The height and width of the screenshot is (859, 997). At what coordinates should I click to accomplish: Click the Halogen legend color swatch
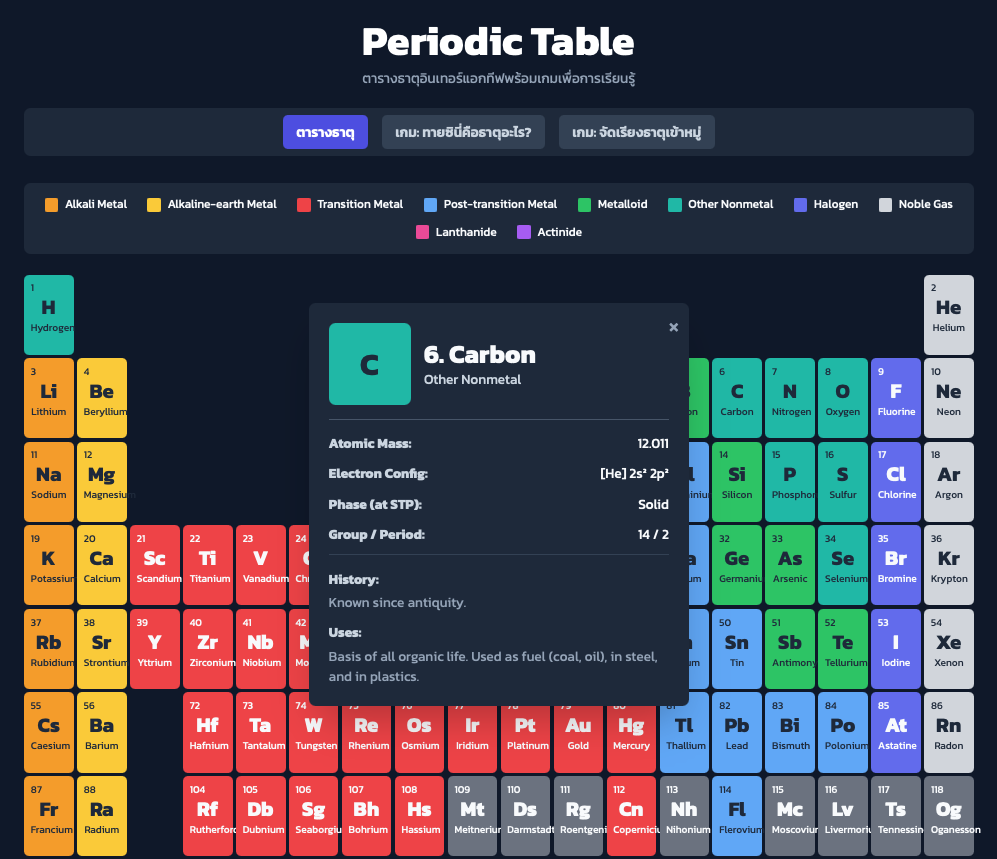800,205
